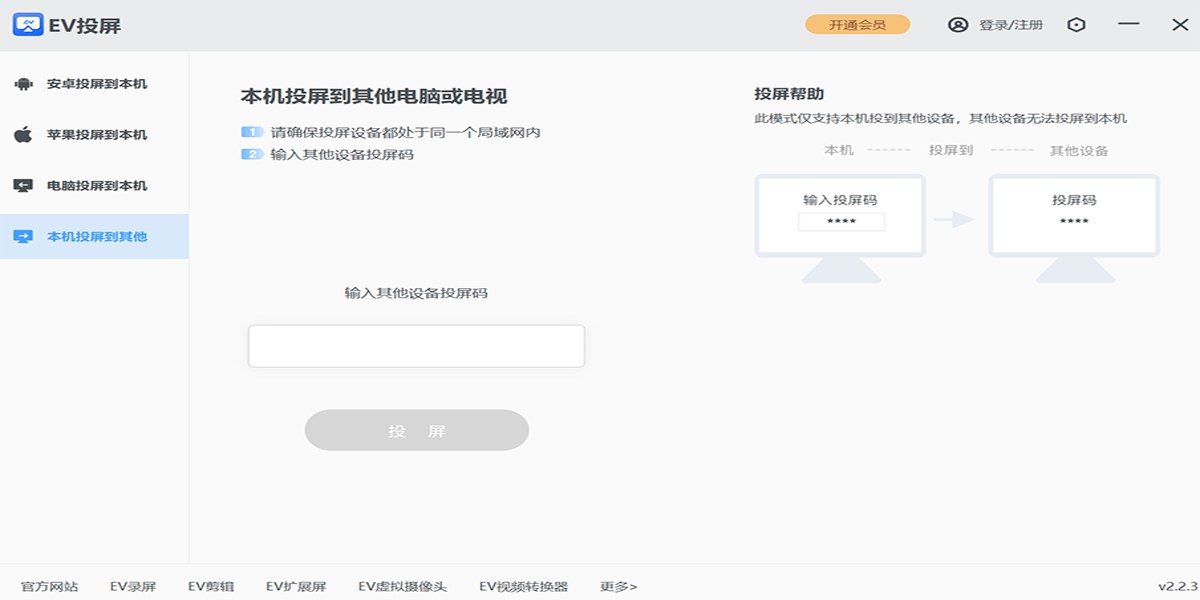Screen dimensions: 1200x600
Task: Select the Apple icon in sidebar
Action: pos(23,135)
